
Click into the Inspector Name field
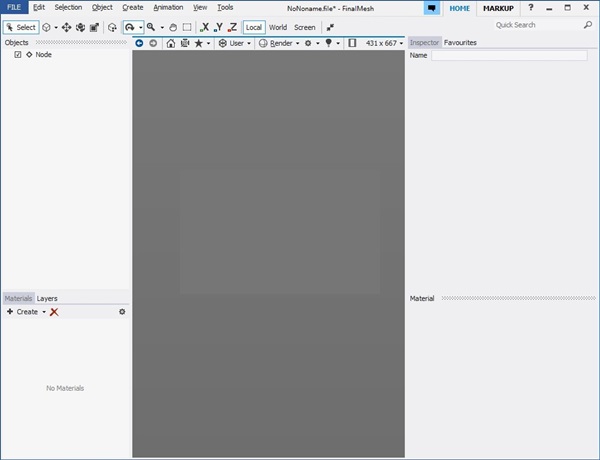click(508, 56)
